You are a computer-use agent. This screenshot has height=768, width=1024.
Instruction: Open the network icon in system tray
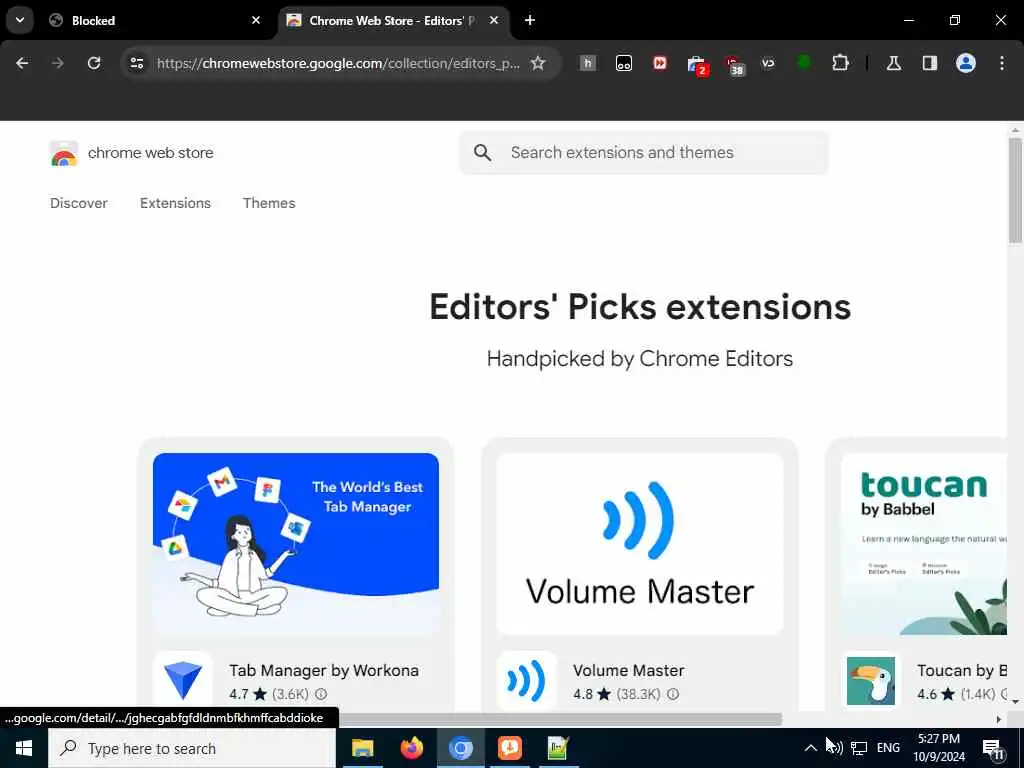[859, 748]
